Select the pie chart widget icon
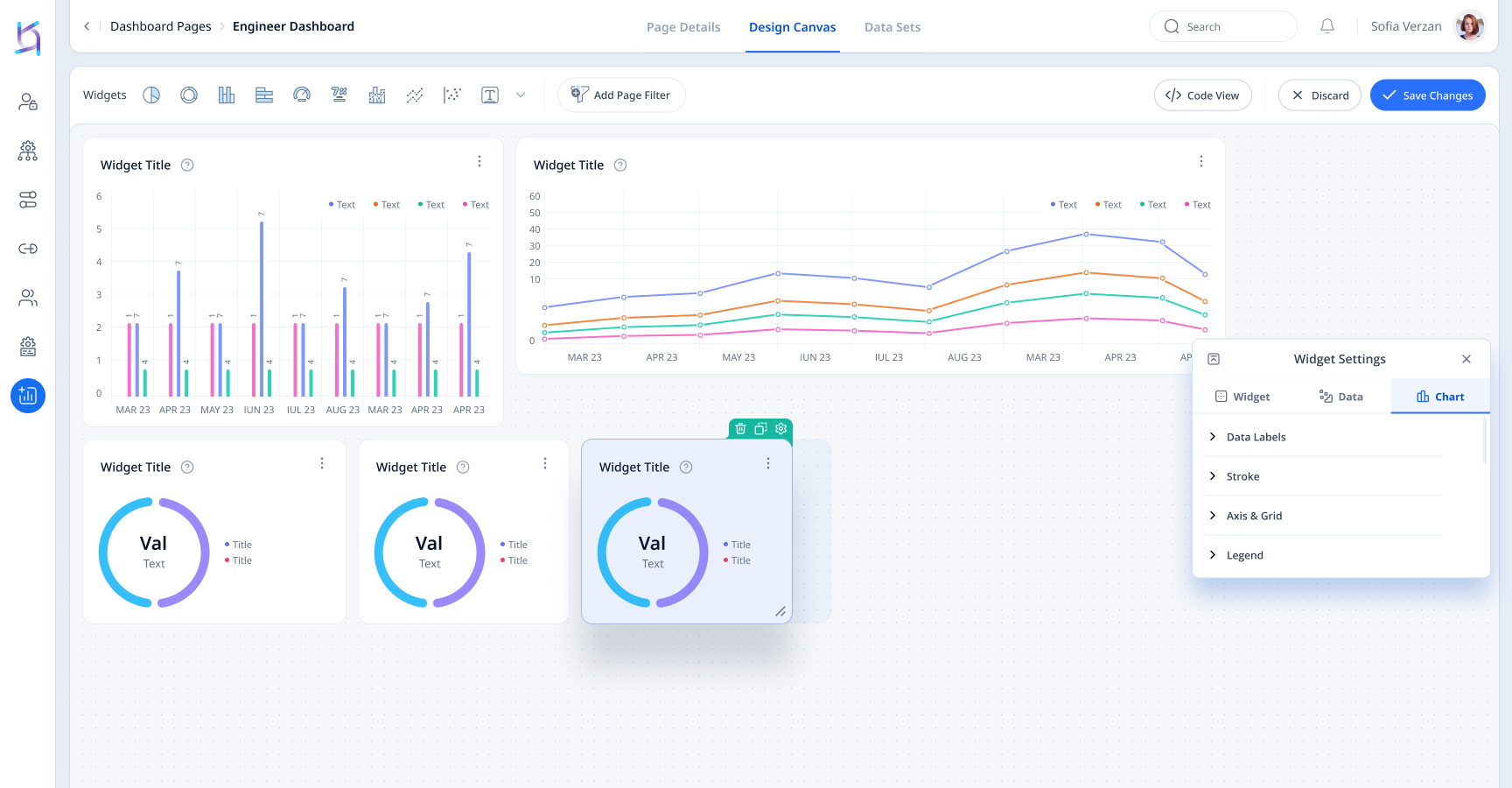Screen dimensions: 1512x788 (151, 95)
